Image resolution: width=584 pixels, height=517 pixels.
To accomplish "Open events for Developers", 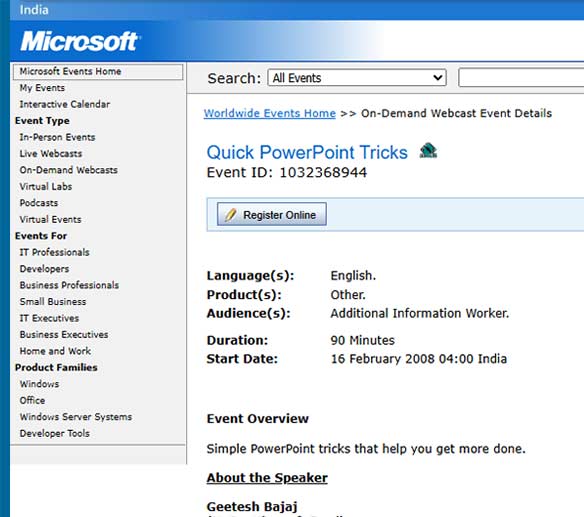I will (x=44, y=269).
